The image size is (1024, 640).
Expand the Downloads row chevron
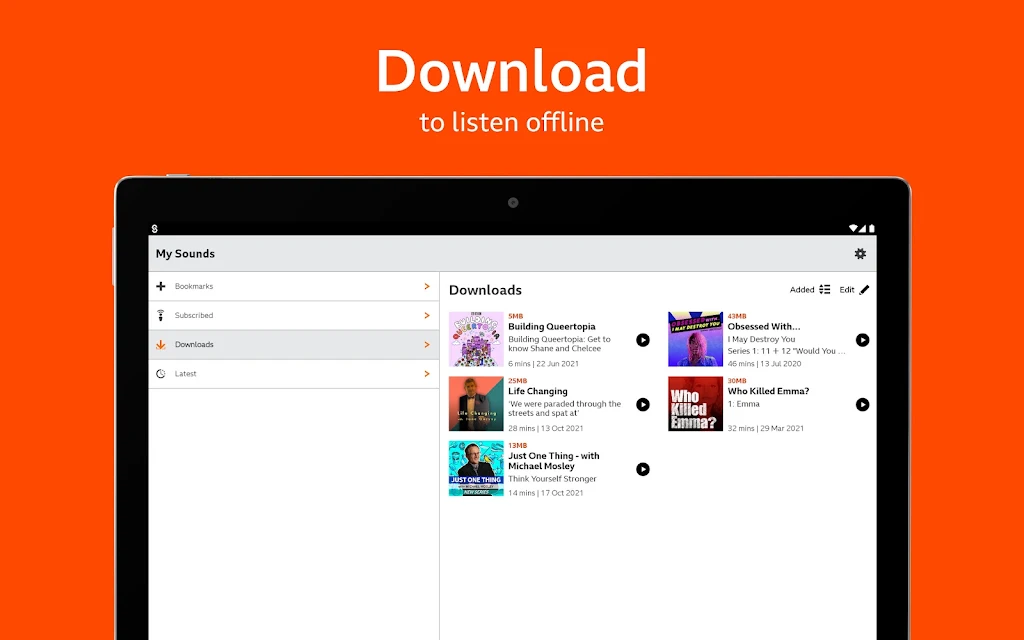pyautogui.click(x=426, y=344)
